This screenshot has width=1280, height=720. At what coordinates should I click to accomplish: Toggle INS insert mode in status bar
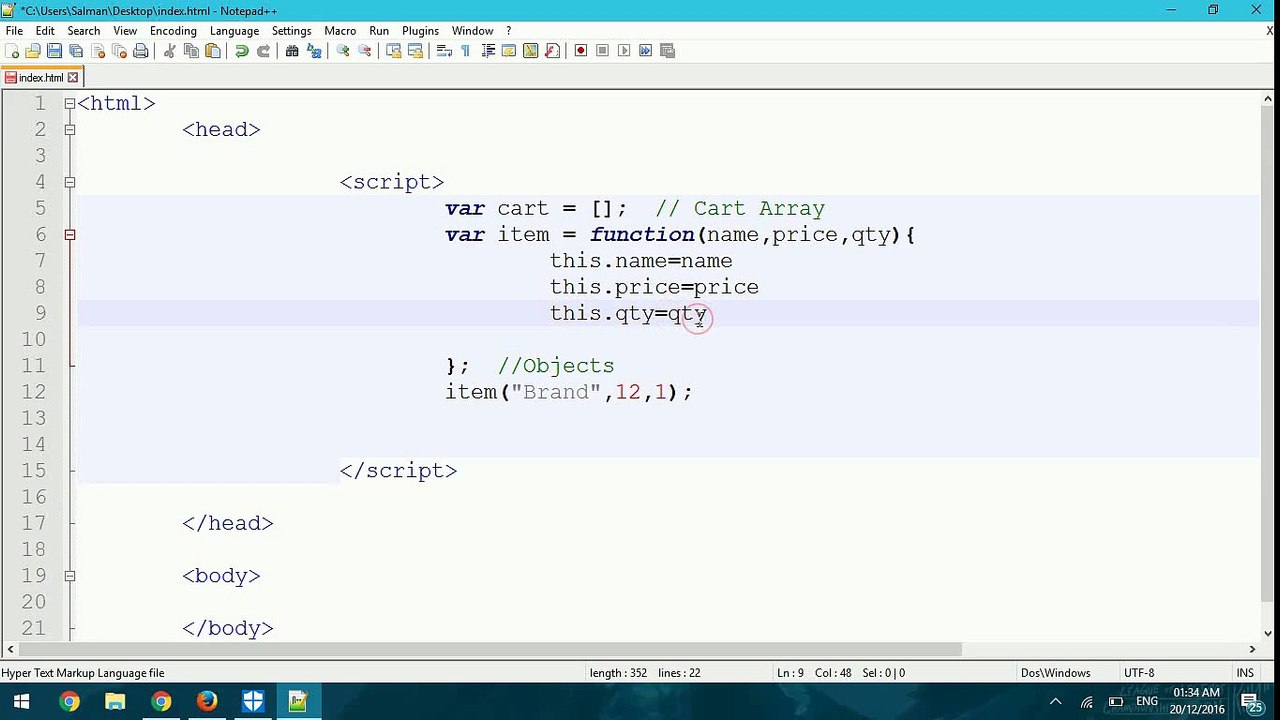coord(1245,673)
